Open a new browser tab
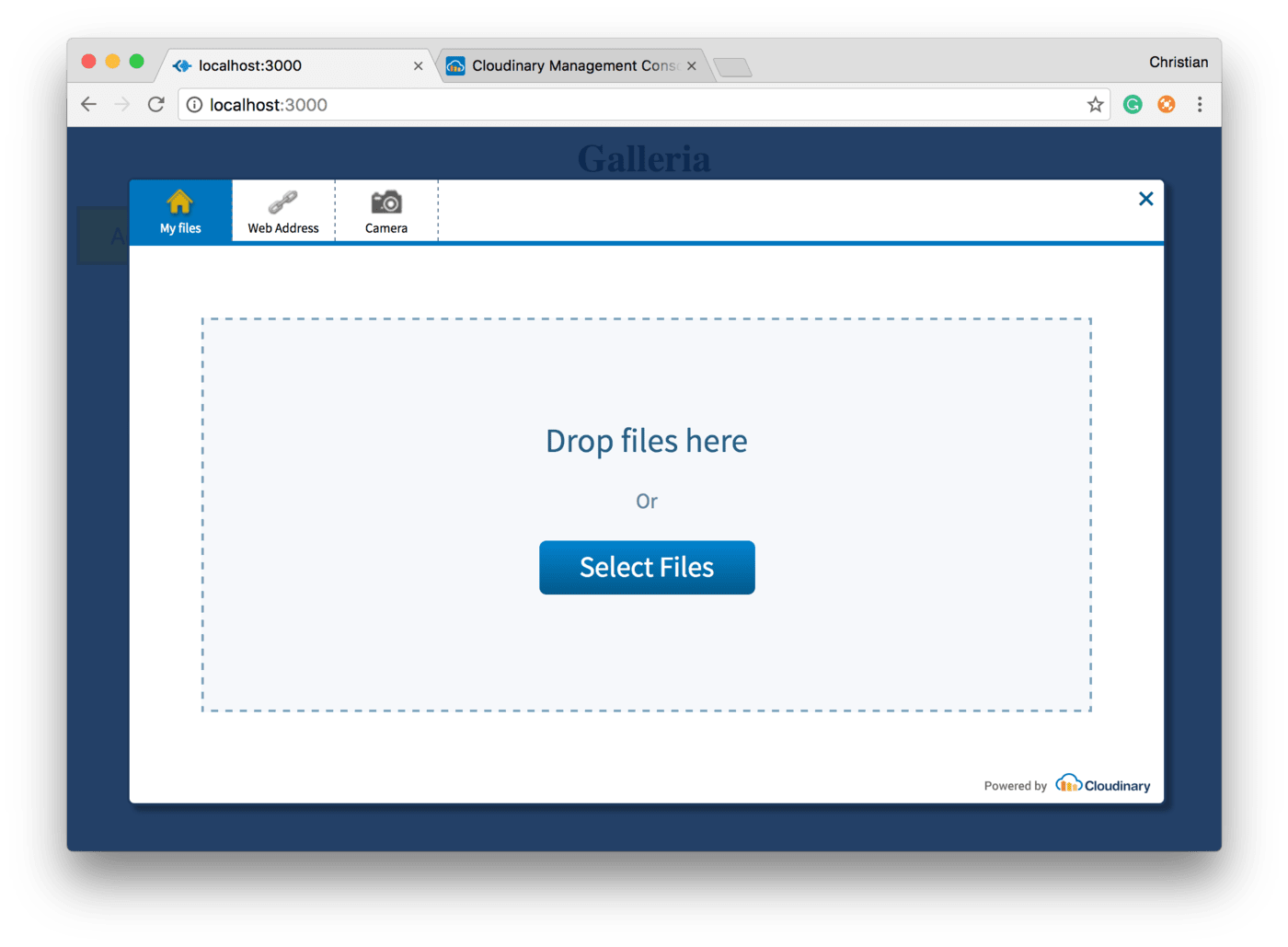 coord(732,67)
